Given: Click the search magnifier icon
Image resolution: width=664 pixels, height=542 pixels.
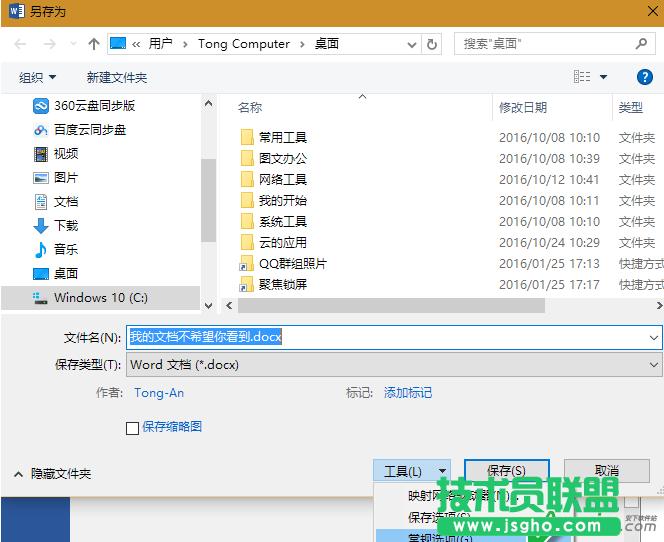Looking at the screenshot, I should click(x=643, y=44).
